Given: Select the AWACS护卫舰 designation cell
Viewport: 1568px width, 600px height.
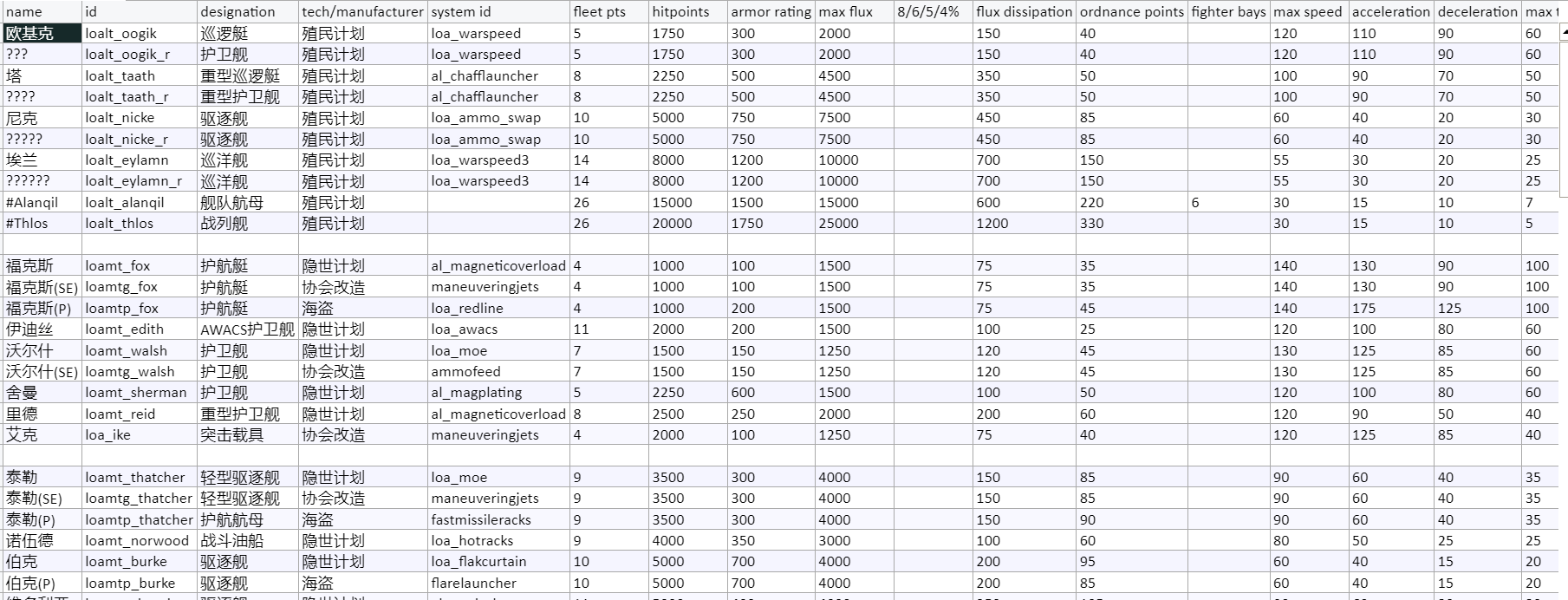Looking at the screenshot, I should click(x=248, y=329).
